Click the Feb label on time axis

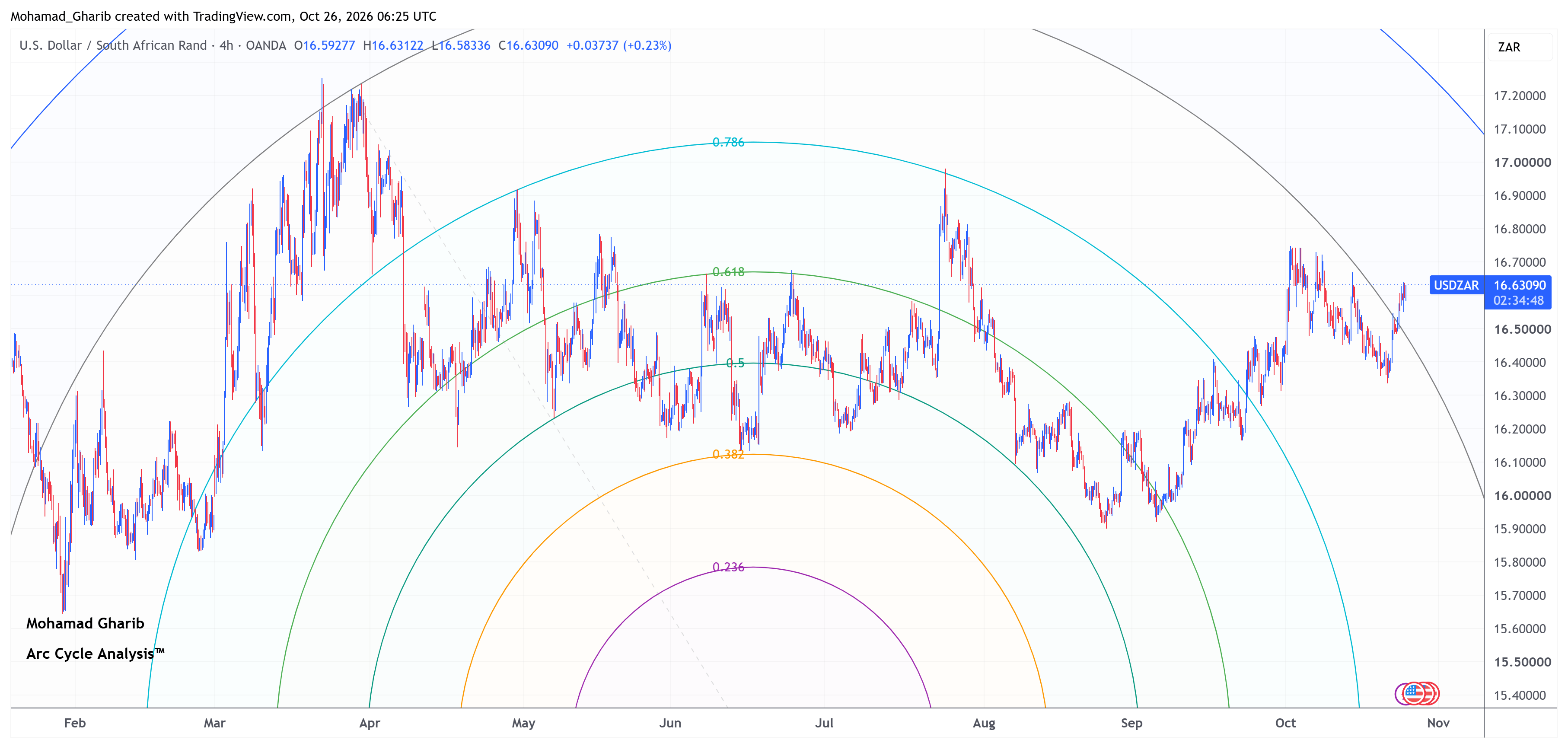75,723
